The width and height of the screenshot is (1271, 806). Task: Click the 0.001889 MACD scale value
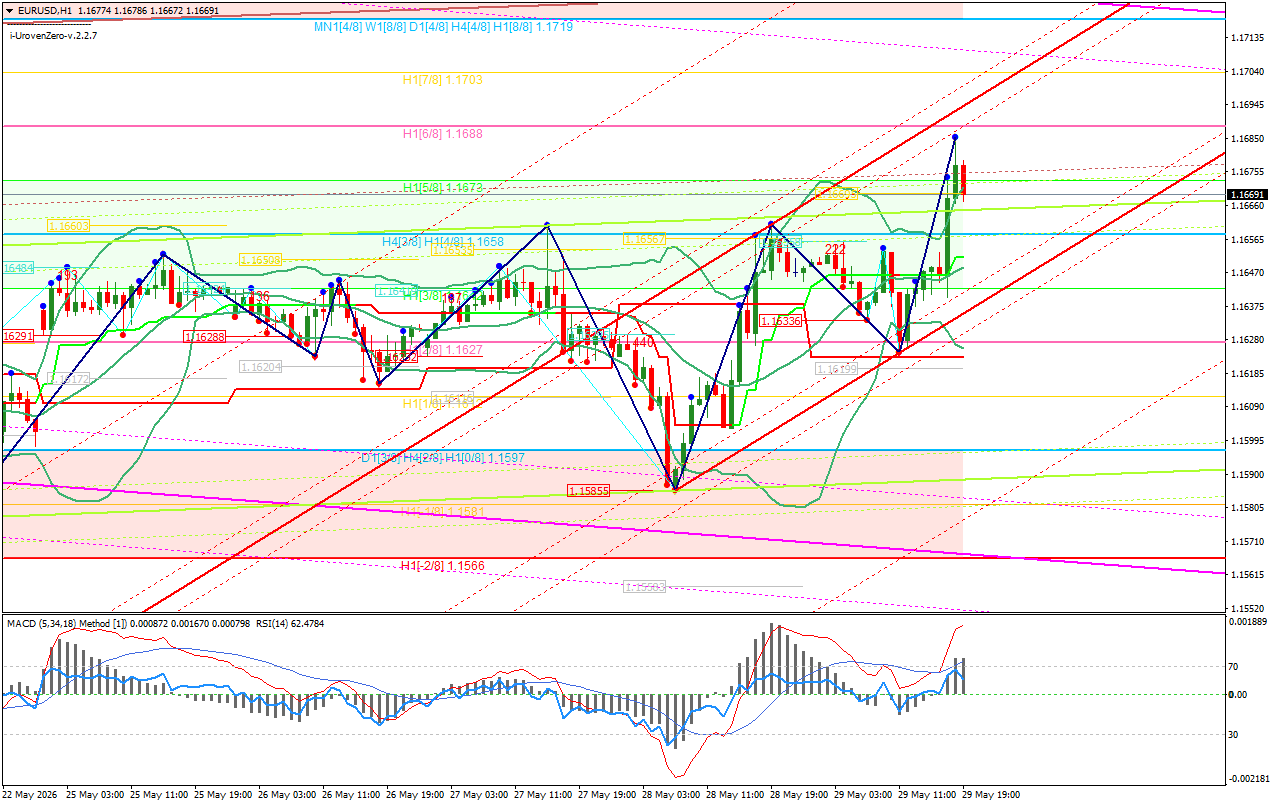point(1247,621)
